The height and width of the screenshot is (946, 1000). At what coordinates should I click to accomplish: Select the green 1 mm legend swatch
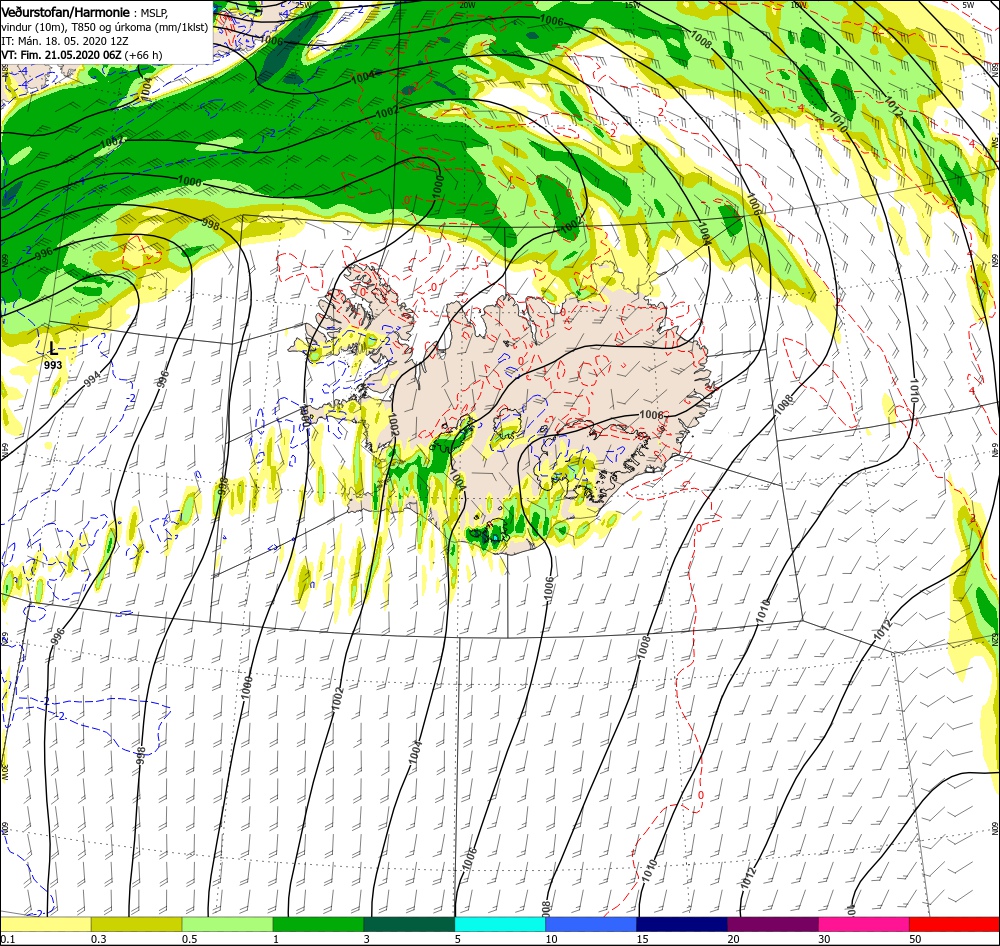[x=318, y=924]
